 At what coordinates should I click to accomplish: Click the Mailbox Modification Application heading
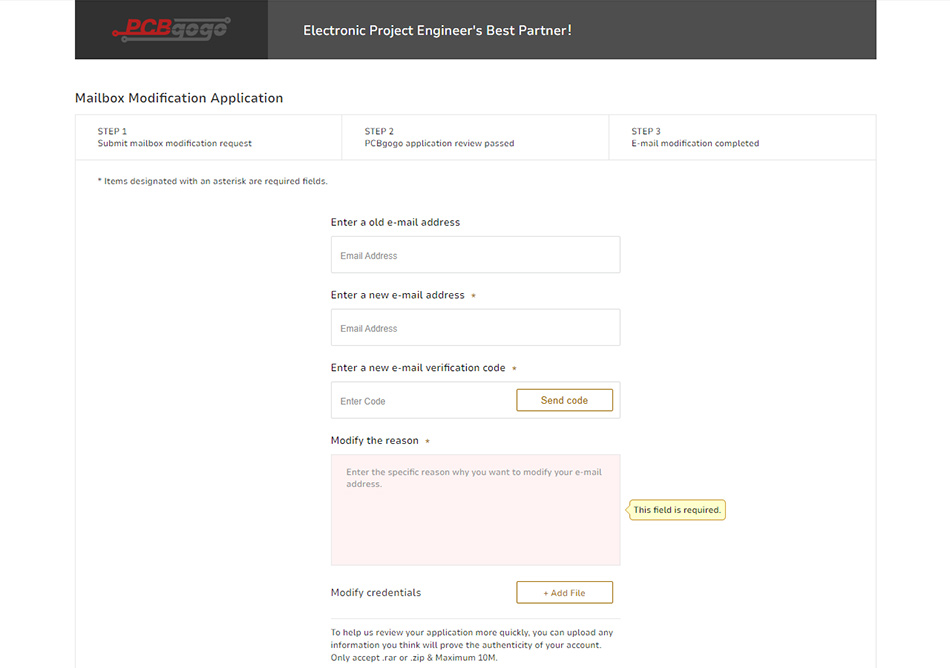179,98
